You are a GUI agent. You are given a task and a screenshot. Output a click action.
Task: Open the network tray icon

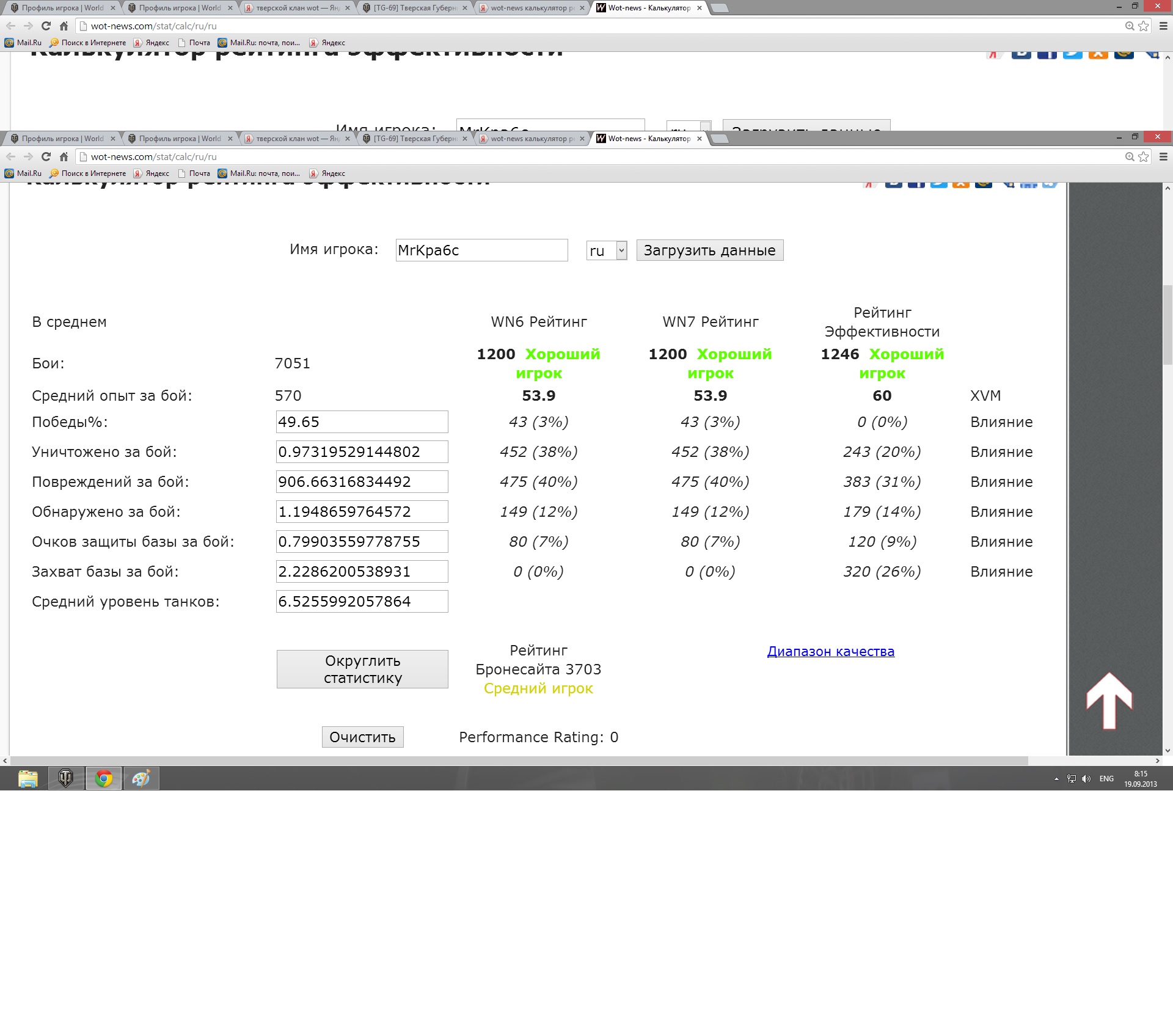[1072, 779]
